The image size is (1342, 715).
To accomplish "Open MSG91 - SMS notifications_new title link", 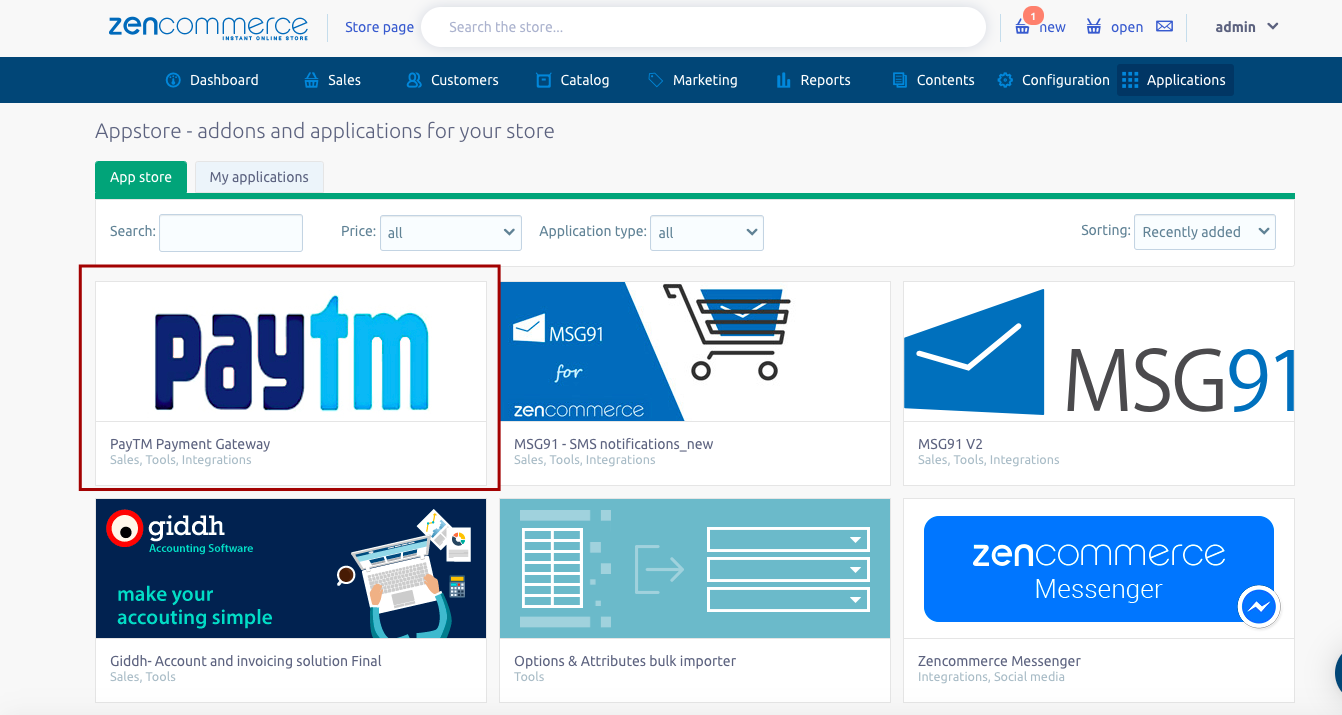I will [613, 444].
